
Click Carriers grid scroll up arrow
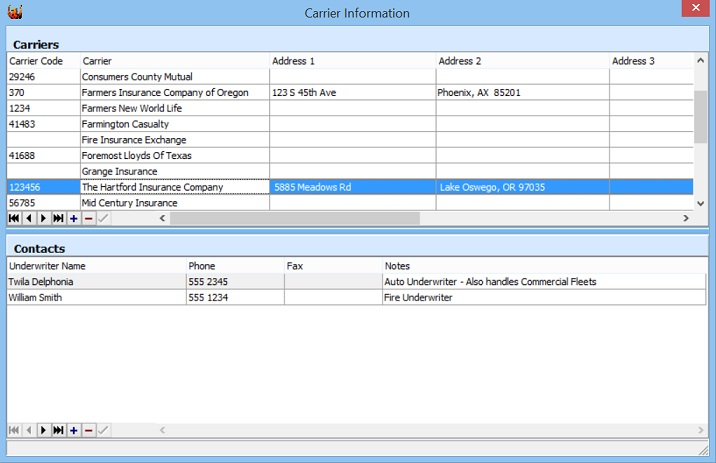pyautogui.click(x=700, y=60)
